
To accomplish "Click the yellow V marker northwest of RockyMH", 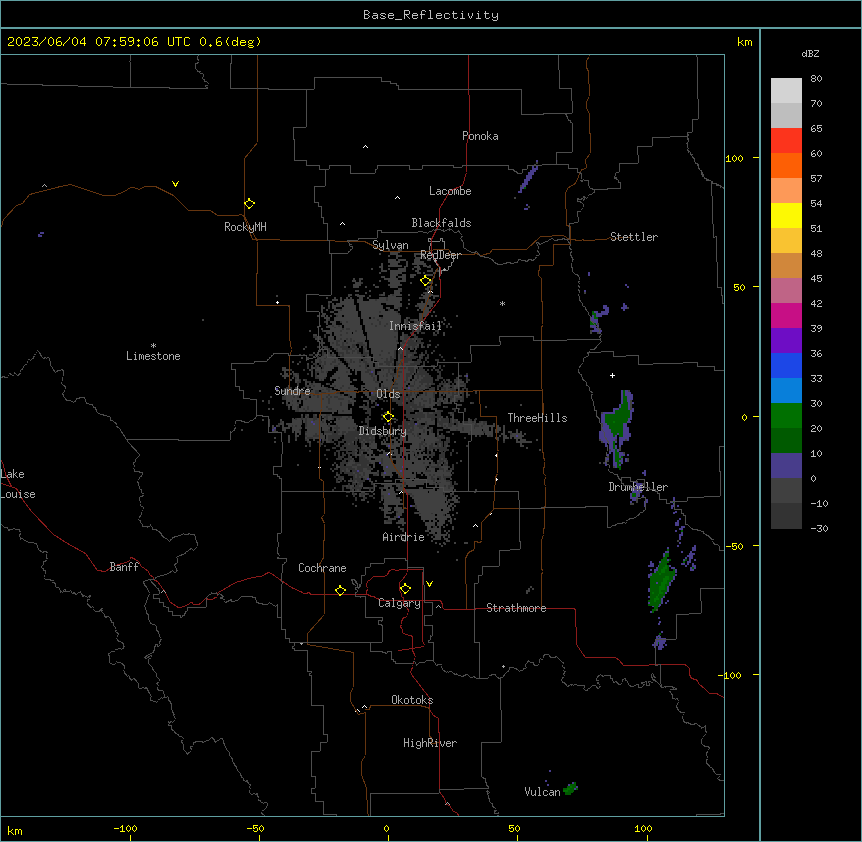I will [175, 184].
